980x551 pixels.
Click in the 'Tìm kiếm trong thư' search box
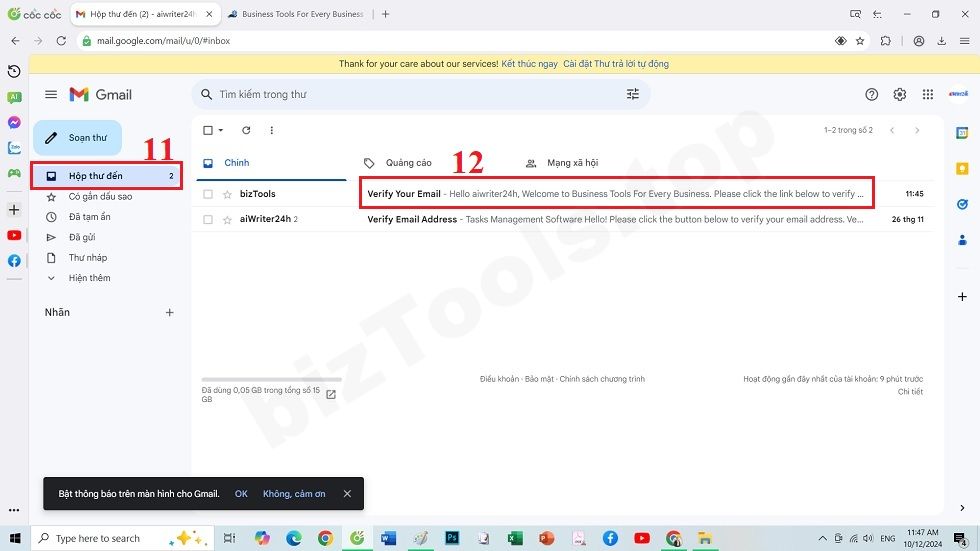(410, 94)
